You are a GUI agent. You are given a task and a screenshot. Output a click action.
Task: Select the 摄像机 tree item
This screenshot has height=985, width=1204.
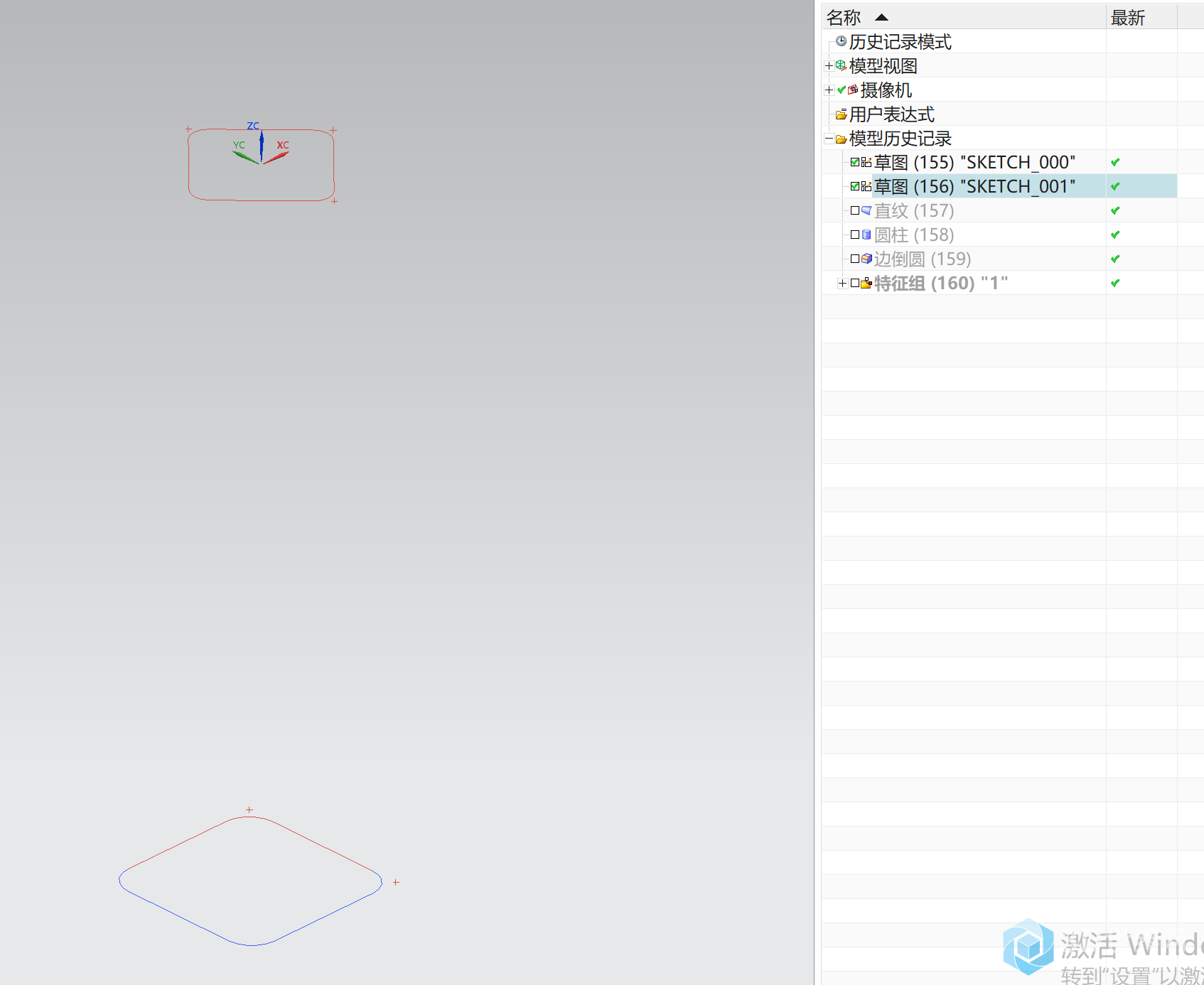pos(886,90)
